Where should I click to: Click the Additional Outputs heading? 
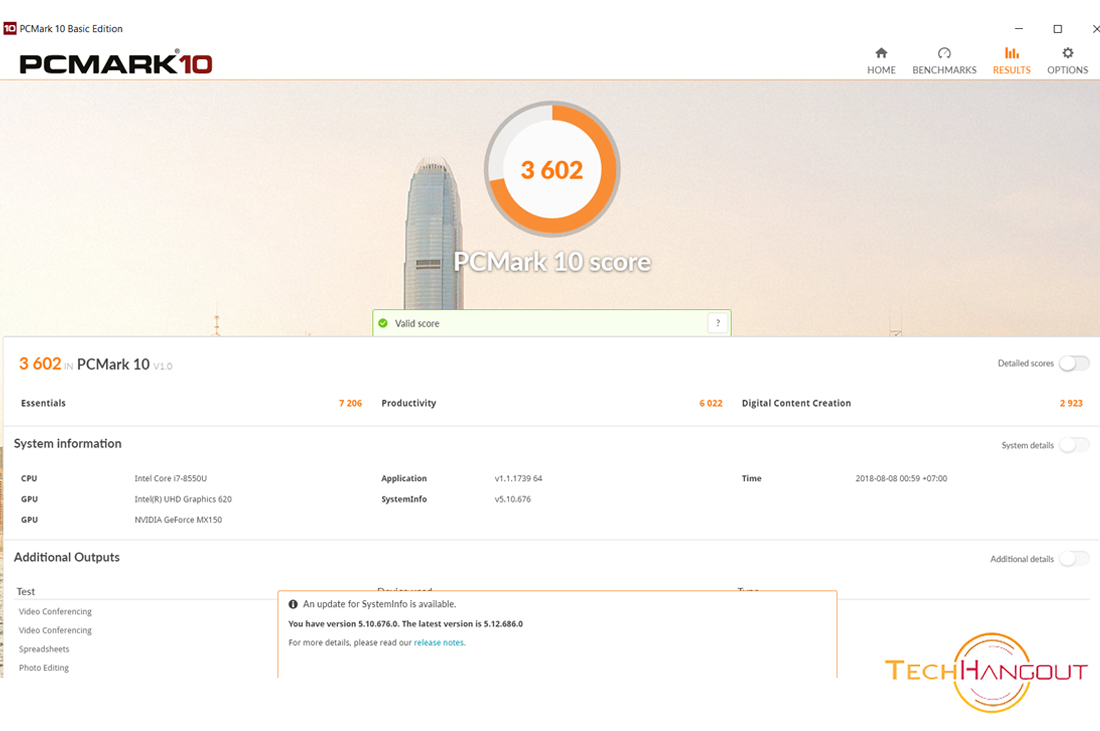(x=67, y=557)
